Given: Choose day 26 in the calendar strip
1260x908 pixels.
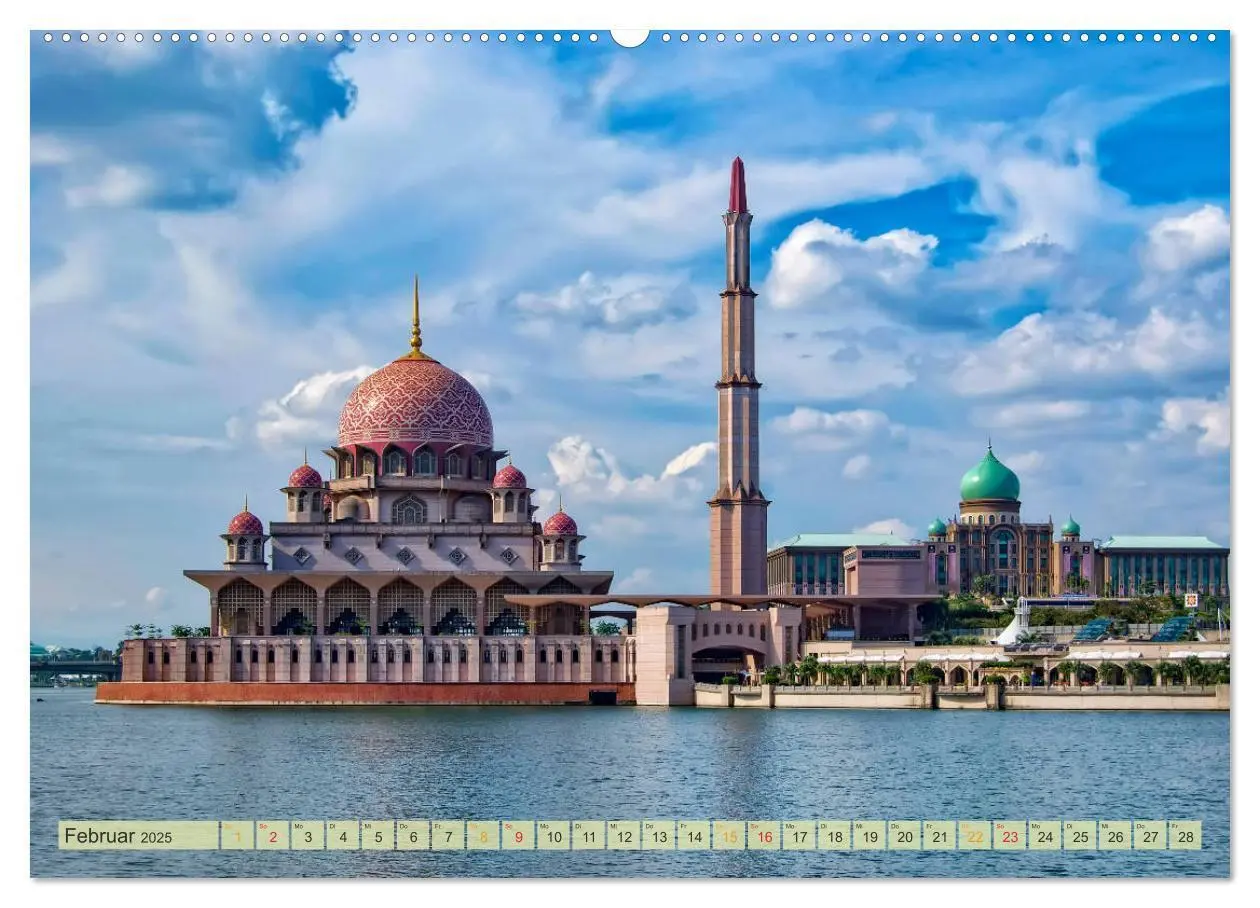Looking at the screenshot, I should click(1115, 835).
